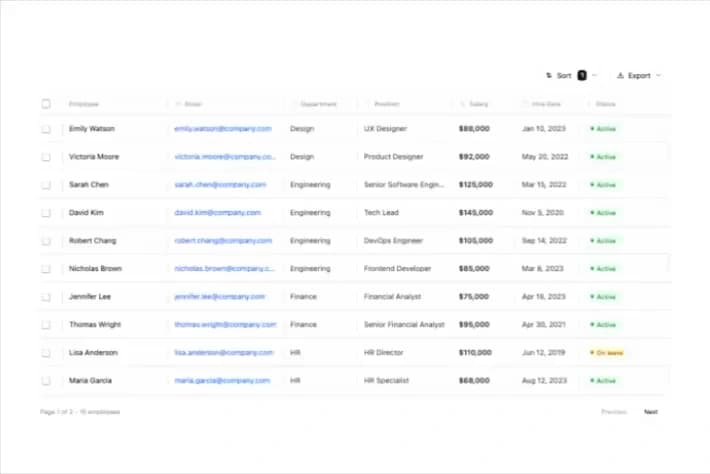
Task: Click the name David Kim
Action: coord(86,213)
